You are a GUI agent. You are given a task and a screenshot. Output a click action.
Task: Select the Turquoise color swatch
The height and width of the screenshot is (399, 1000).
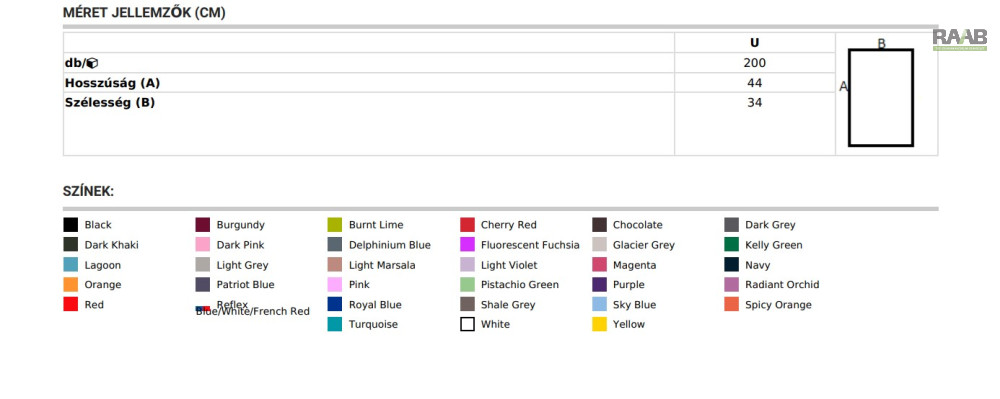click(335, 324)
